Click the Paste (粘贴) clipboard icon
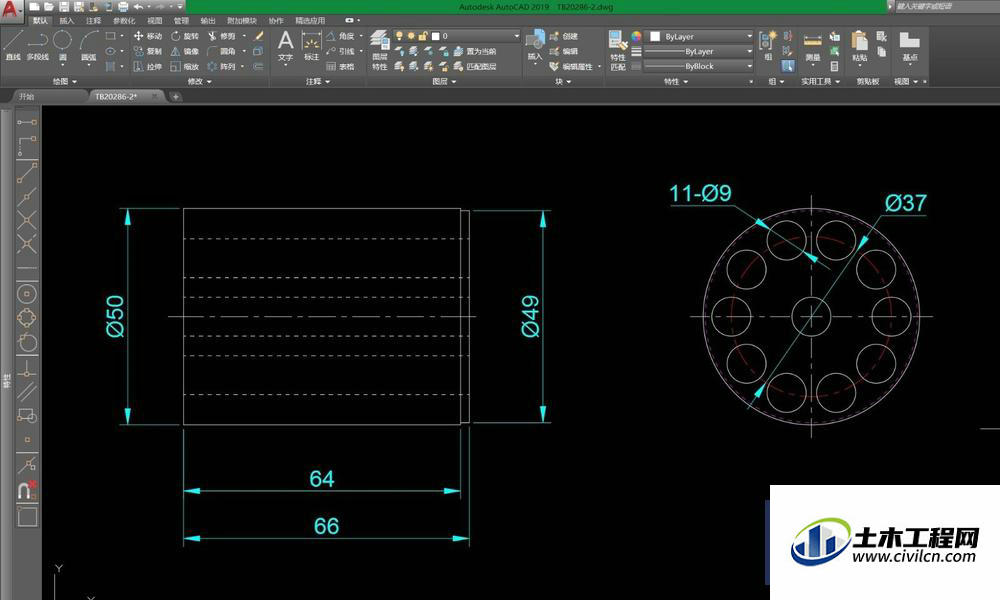The height and width of the screenshot is (600, 1000). click(860, 47)
